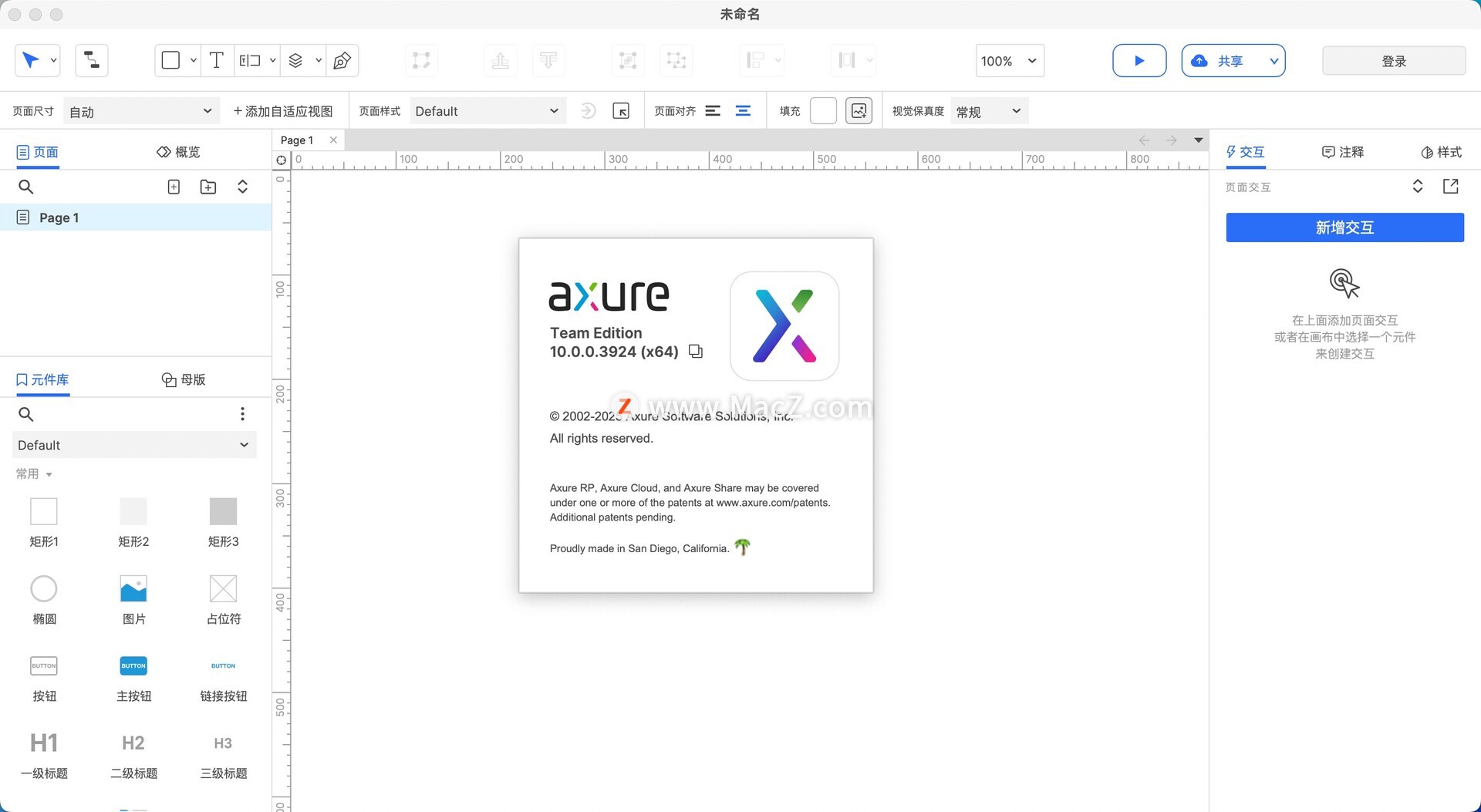
Task: Click the Preview play button
Action: point(1139,61)
